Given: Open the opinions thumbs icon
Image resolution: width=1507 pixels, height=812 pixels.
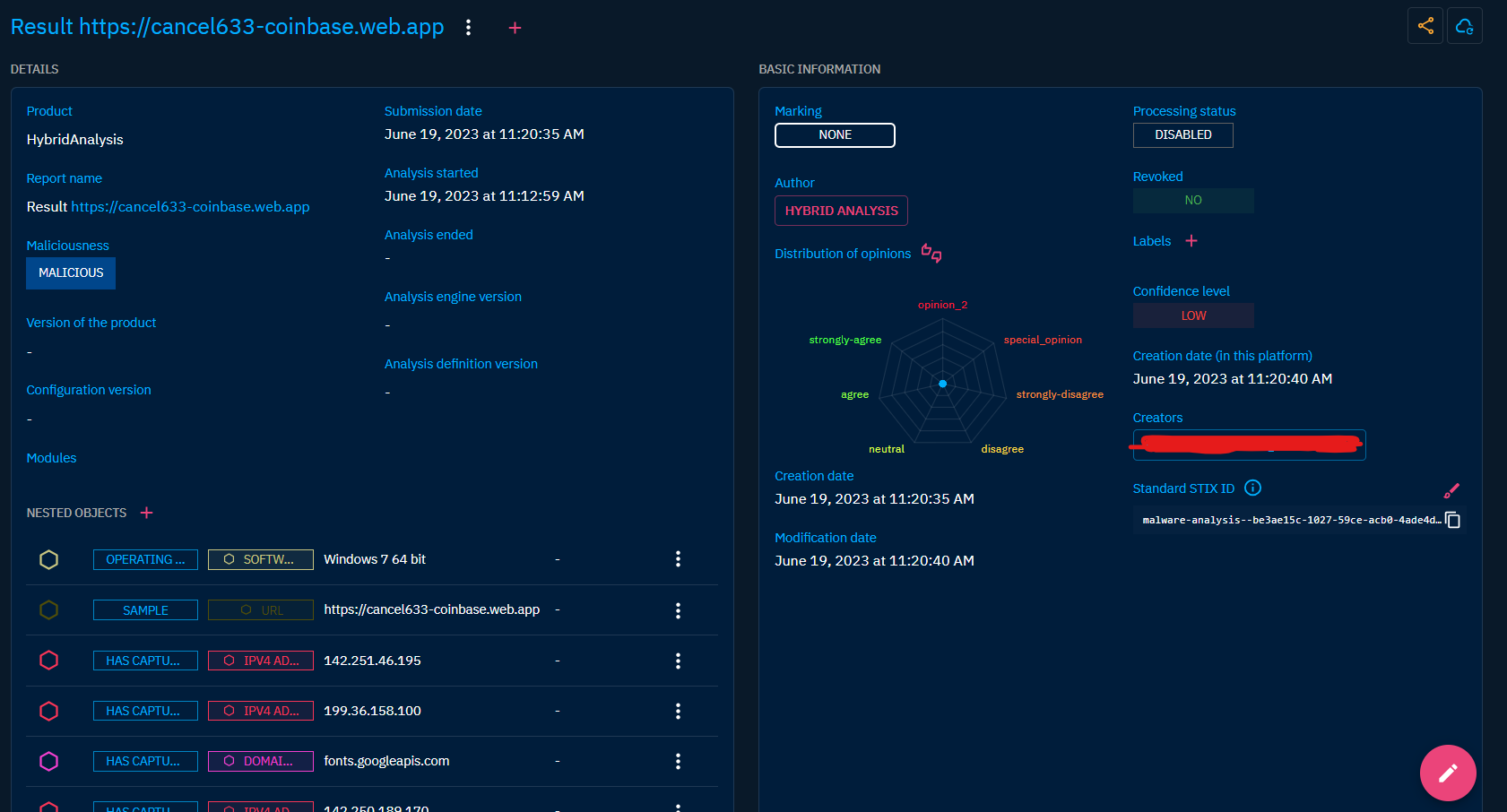Looking at the screenshot, I should (931, 254).
